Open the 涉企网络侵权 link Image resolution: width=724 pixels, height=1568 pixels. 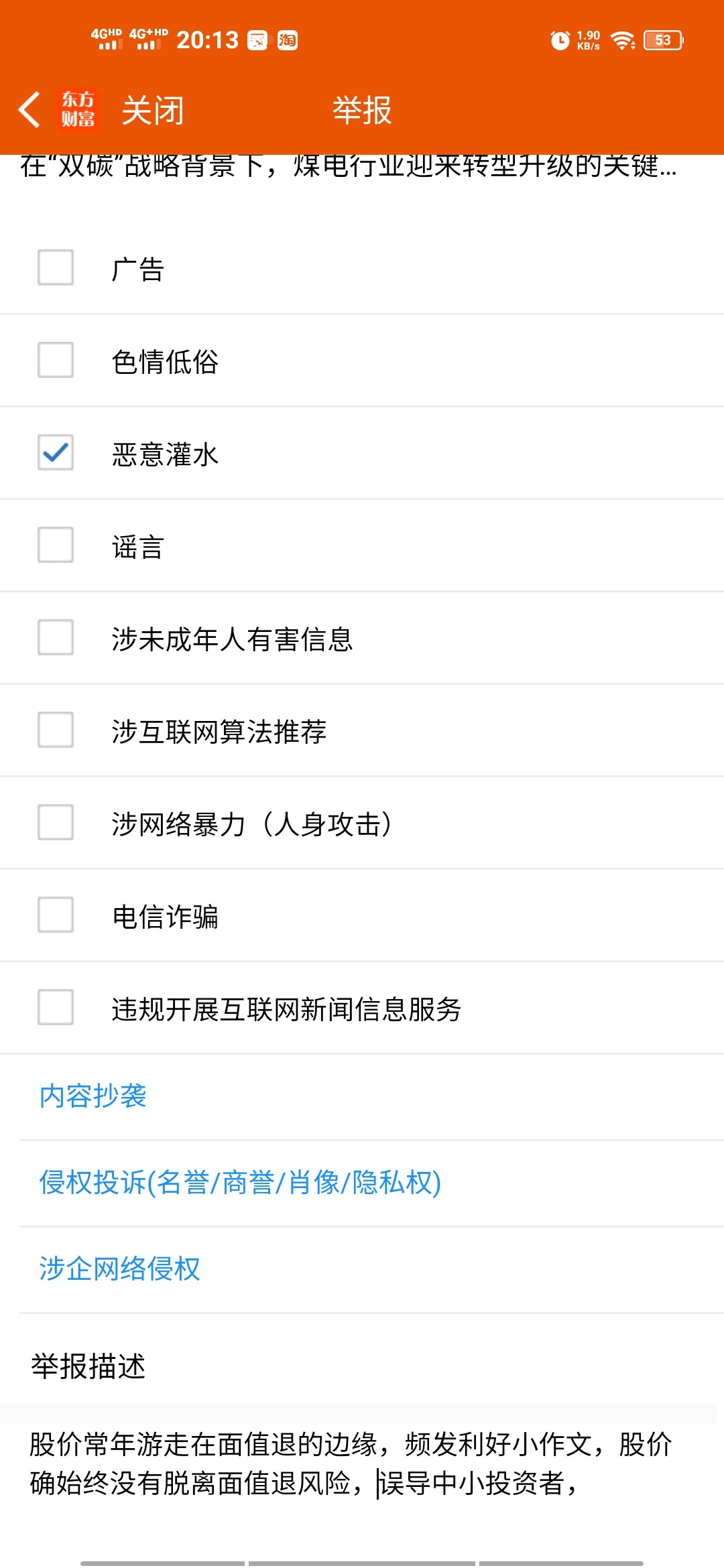point(120,1269)
